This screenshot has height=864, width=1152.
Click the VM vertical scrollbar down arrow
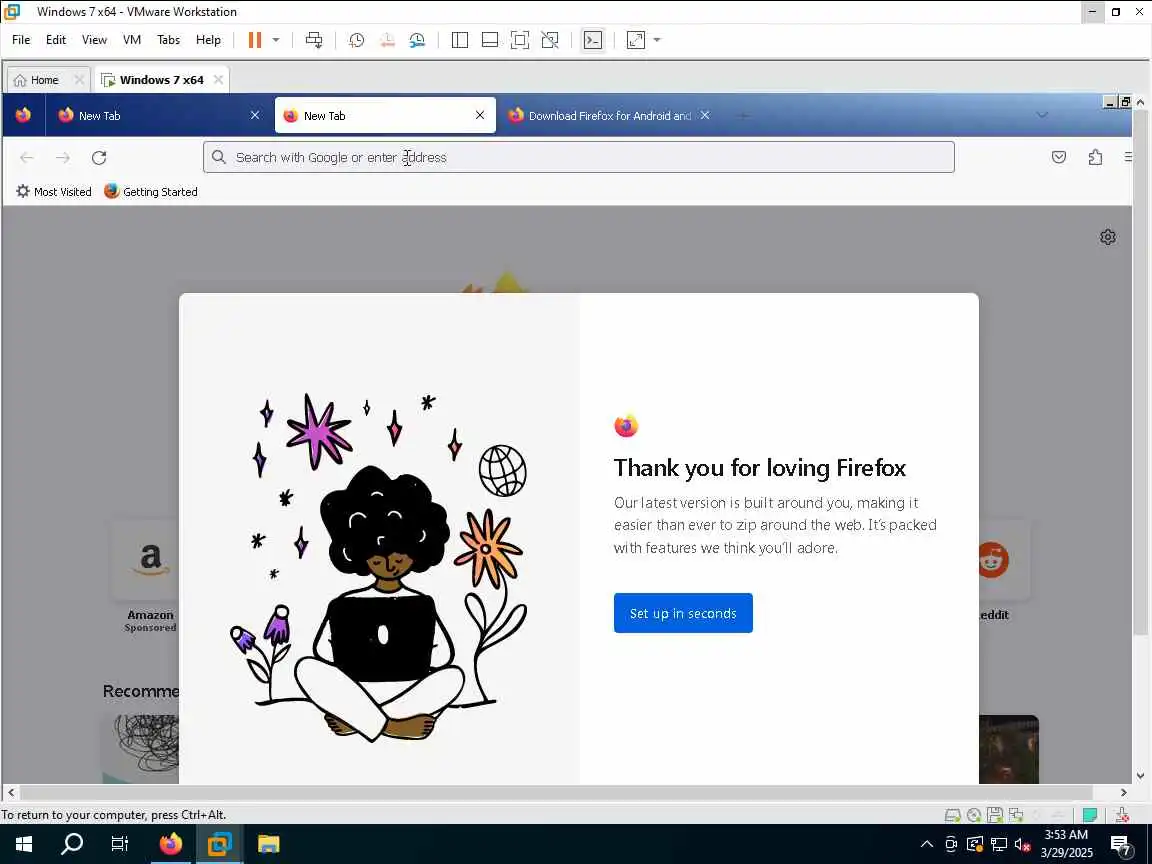click(1140, 775)
